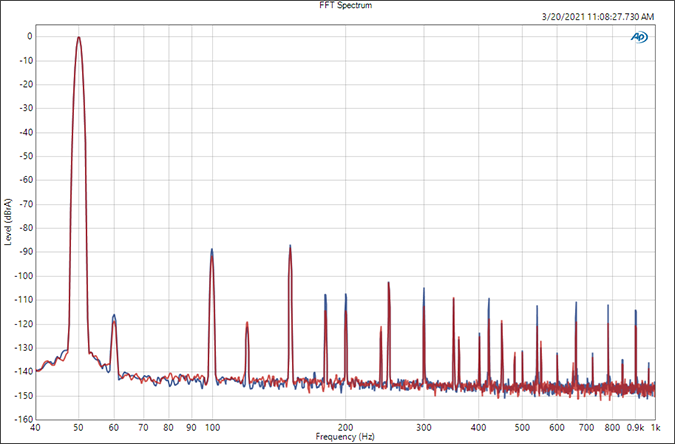Screen dimensions: 675x444
Task: Click the 300 Hz harmonic peak top
Action: [x=424, y=289]
